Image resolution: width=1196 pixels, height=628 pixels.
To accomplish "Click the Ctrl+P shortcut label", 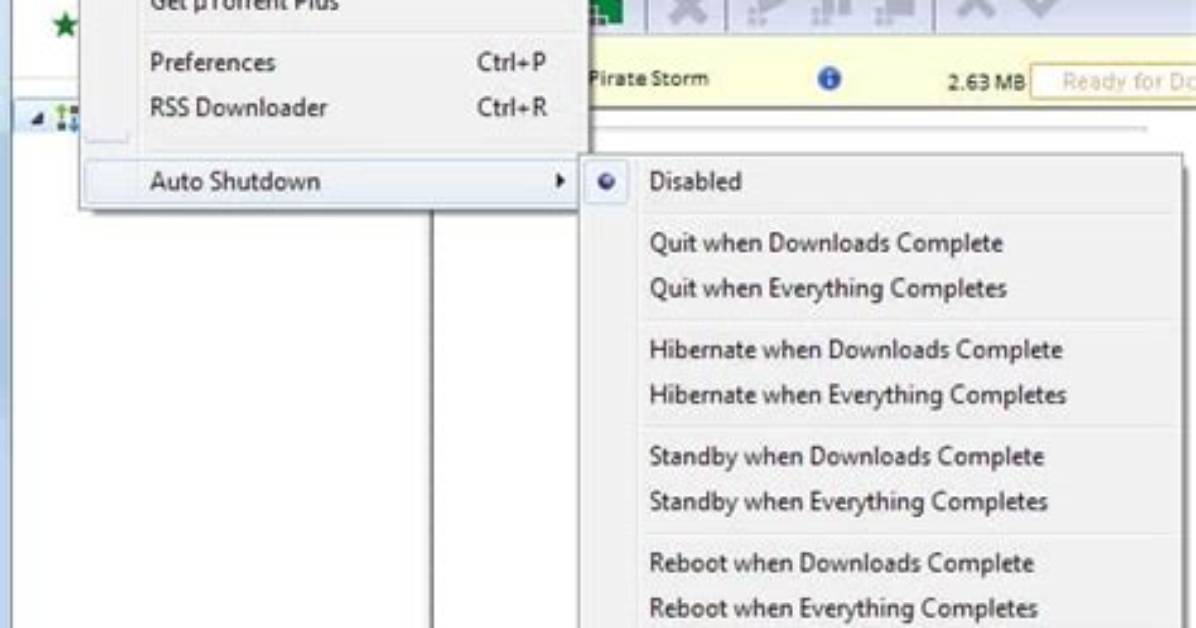I will [x=511, y=63].
